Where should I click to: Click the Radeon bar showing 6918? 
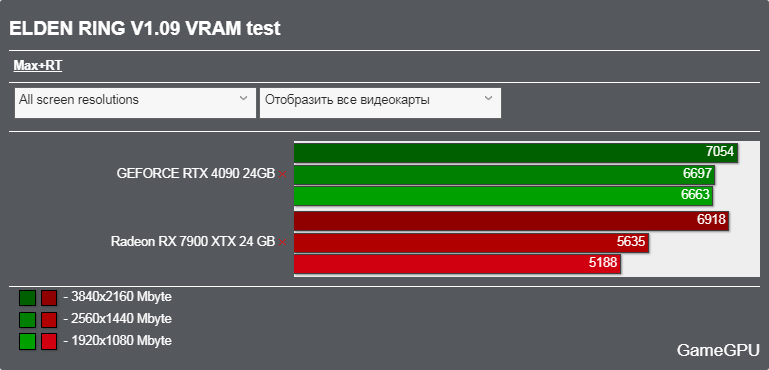click(512, 220)
